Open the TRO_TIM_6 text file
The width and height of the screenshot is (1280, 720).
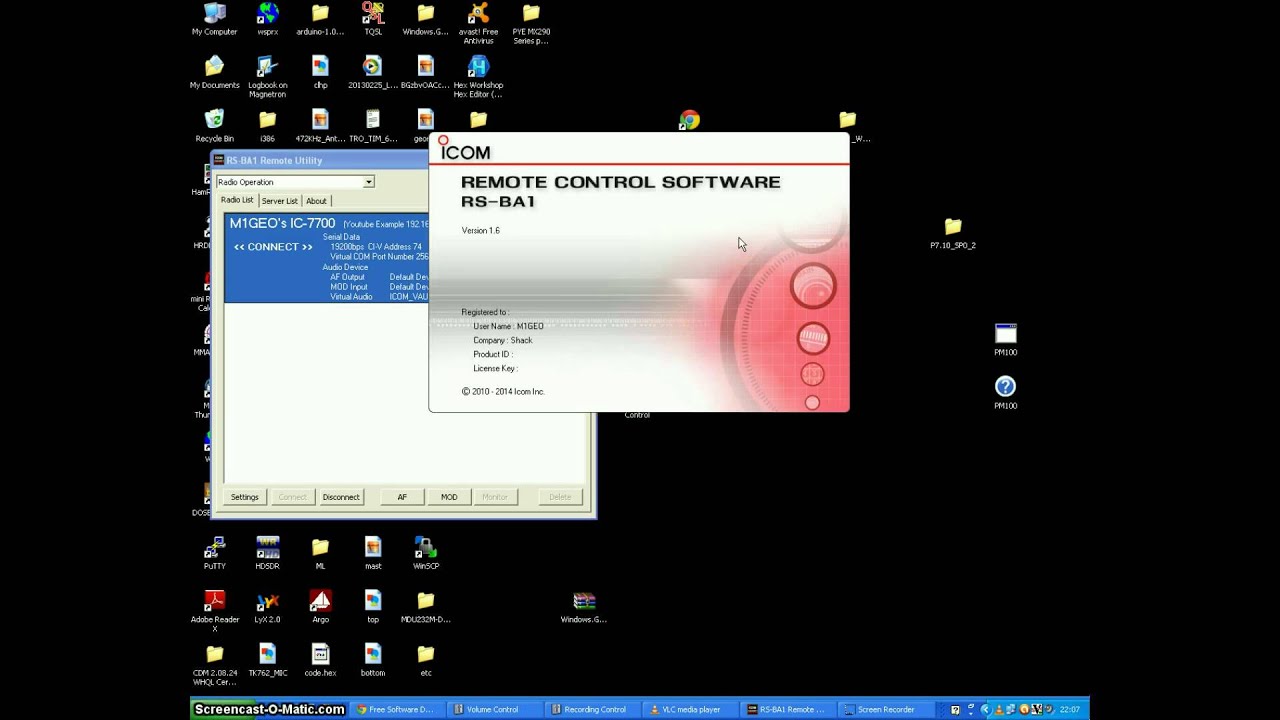point(372,127)
